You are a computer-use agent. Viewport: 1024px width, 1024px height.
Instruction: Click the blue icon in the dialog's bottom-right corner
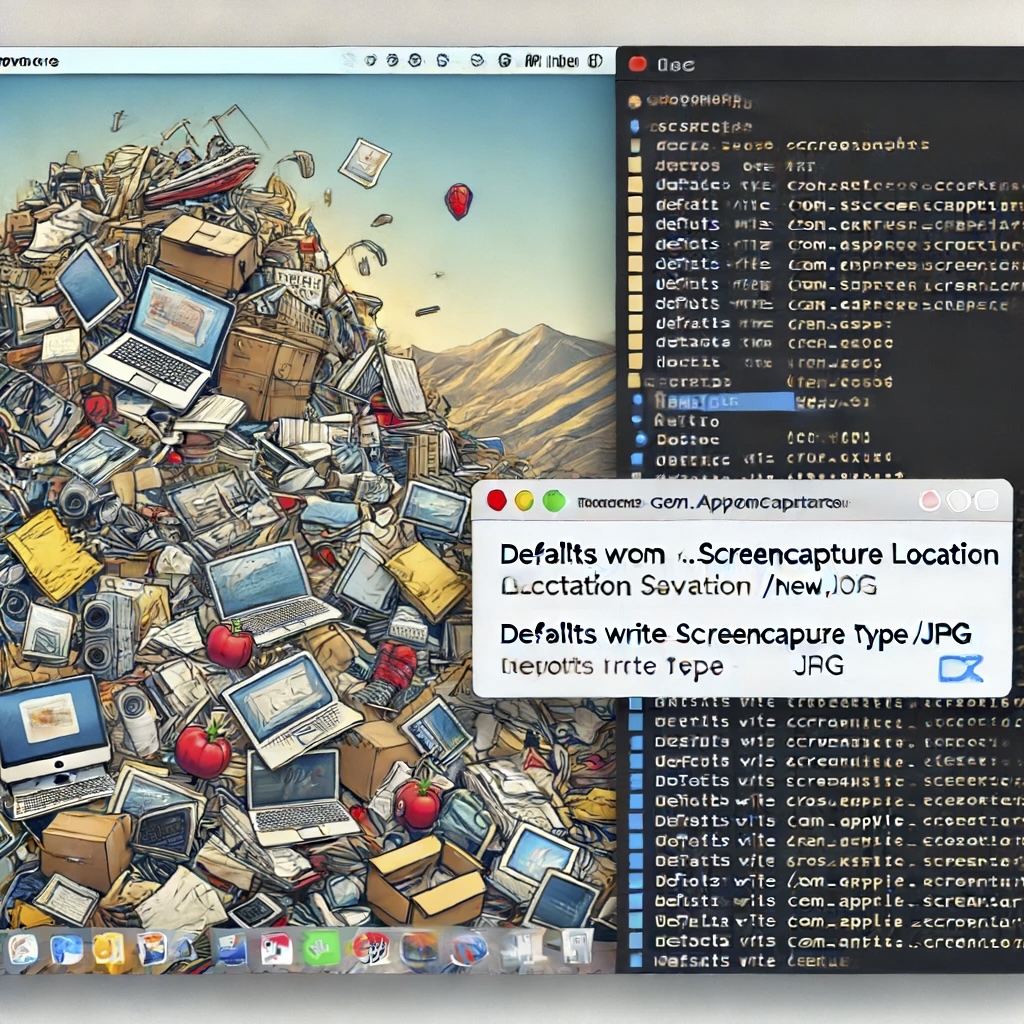tap(960, 668)
